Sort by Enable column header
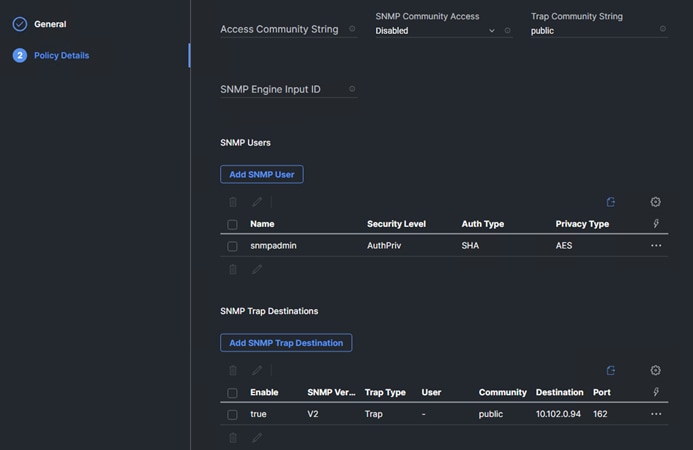Screen dimensions: 693x450 coord(264,392)
